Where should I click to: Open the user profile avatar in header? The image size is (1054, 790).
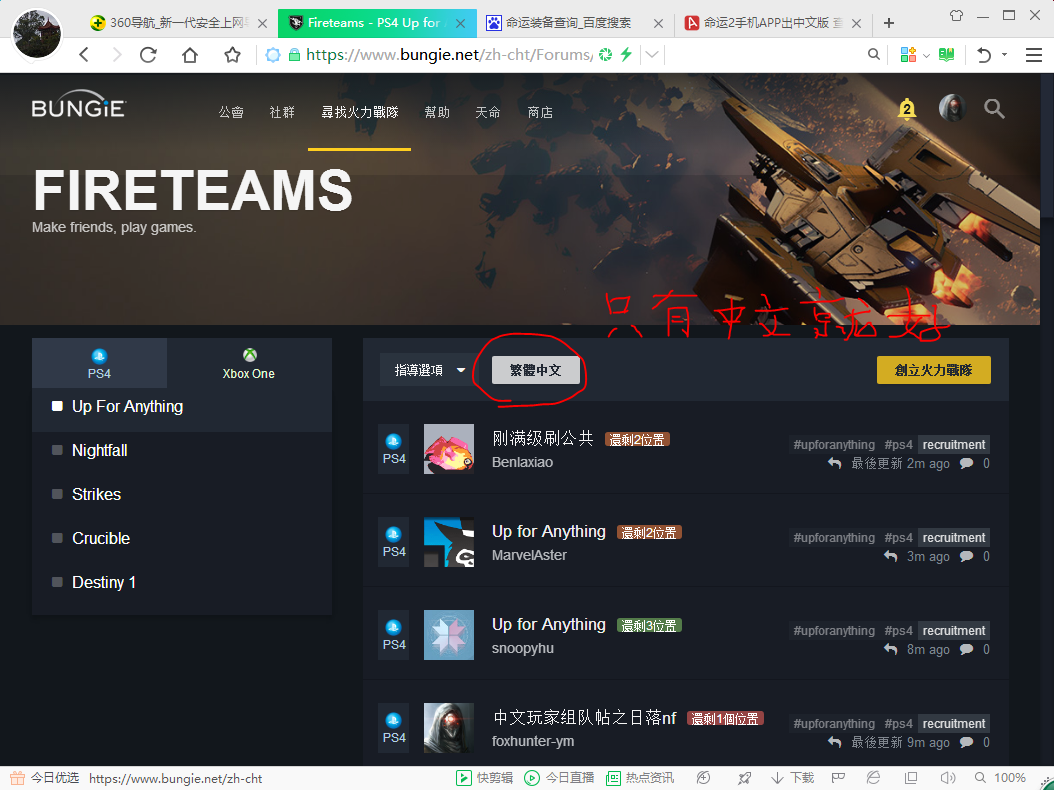951,108
